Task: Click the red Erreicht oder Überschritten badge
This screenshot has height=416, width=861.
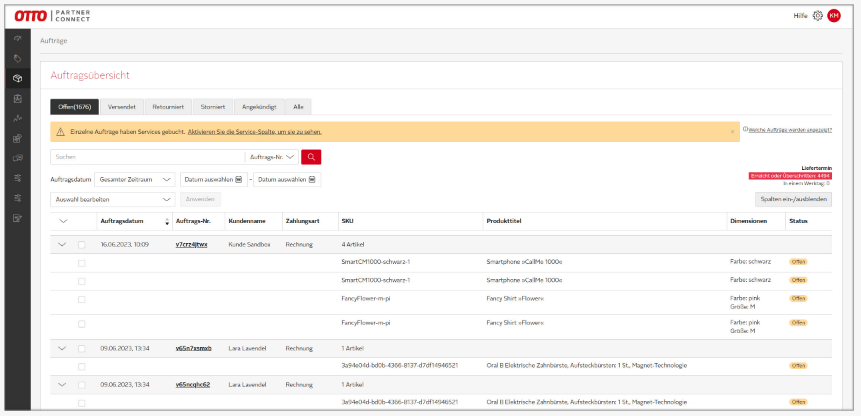Action: coord(790,176)
